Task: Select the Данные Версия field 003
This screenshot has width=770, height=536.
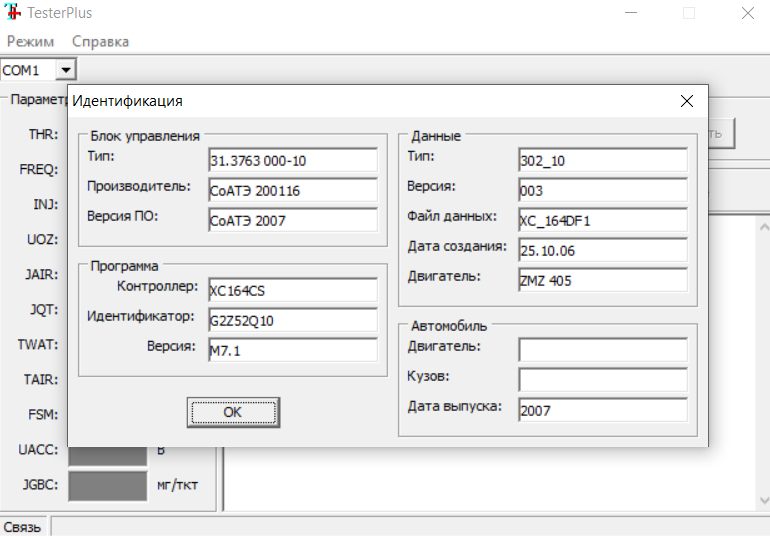Action: click(x=602, y=190)
